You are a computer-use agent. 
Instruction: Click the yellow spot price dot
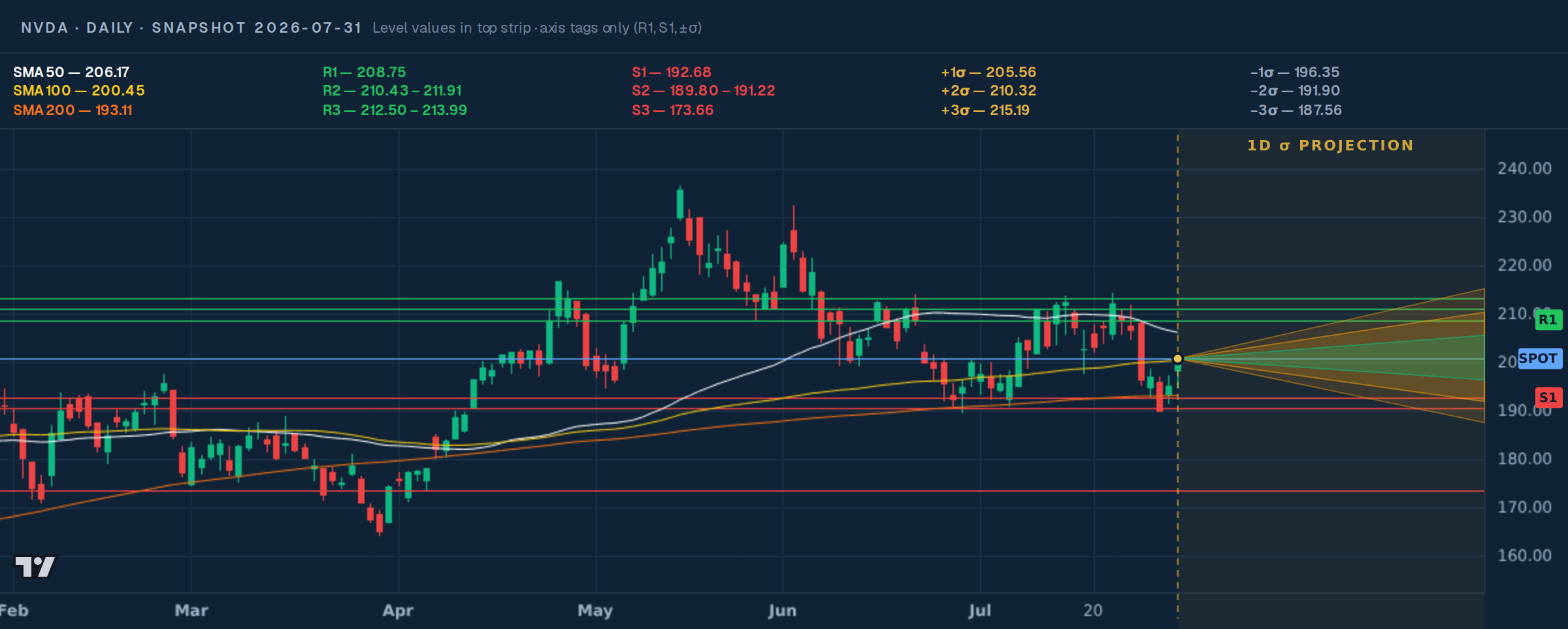[1177, 358]
